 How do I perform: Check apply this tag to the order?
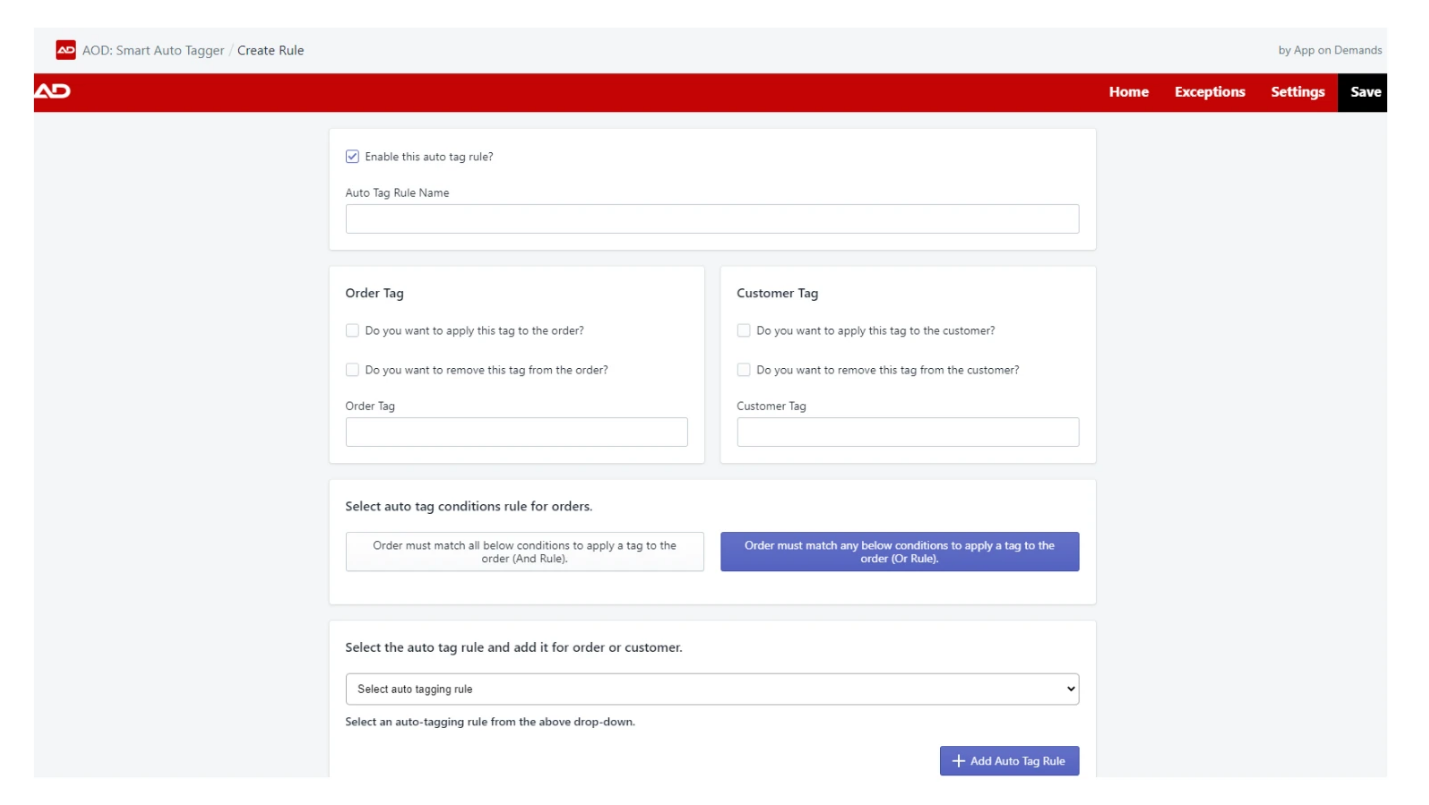[x=352, y=331]
